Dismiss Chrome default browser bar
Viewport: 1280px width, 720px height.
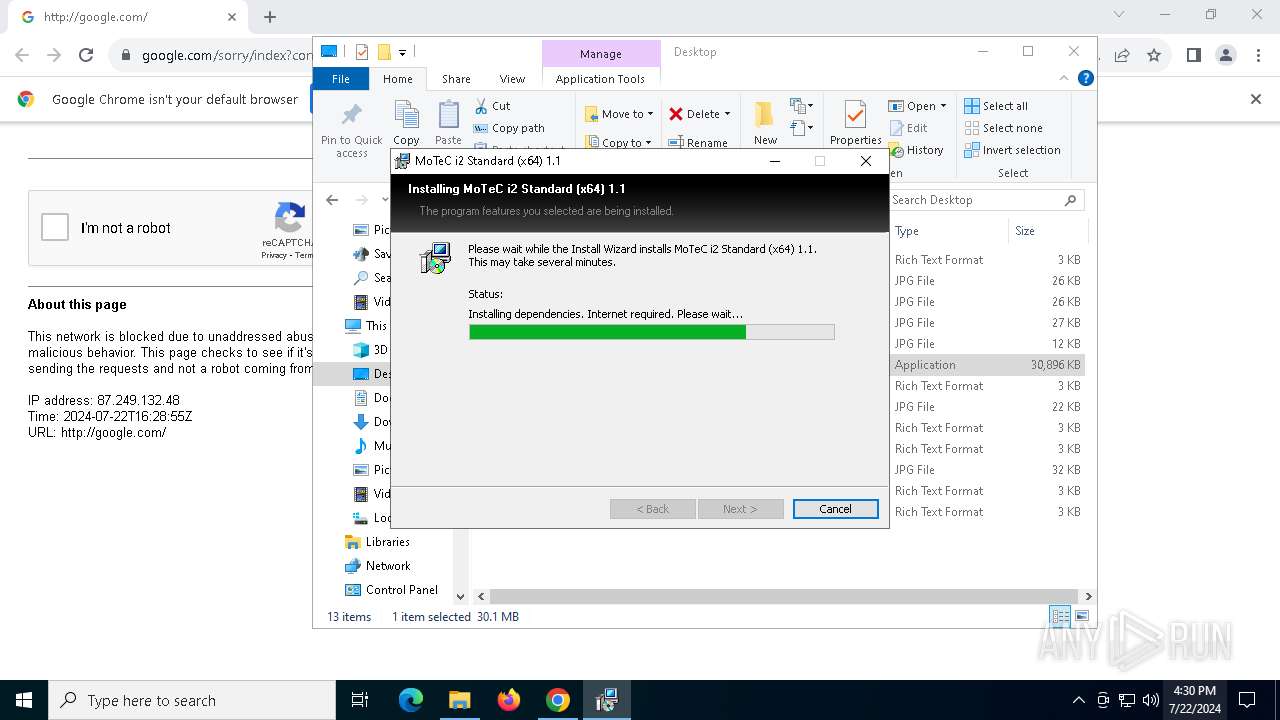(1256, 99)
